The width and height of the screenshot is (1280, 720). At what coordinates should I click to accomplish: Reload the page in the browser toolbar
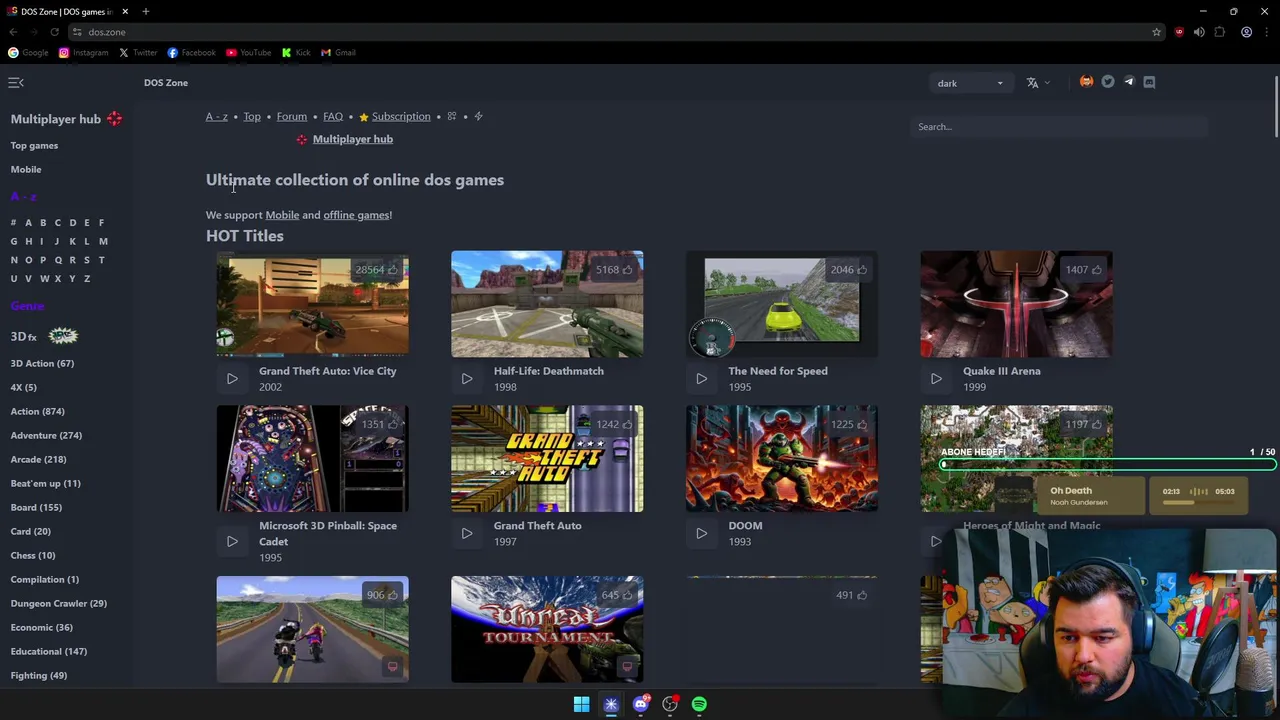[x=54, y=32]
